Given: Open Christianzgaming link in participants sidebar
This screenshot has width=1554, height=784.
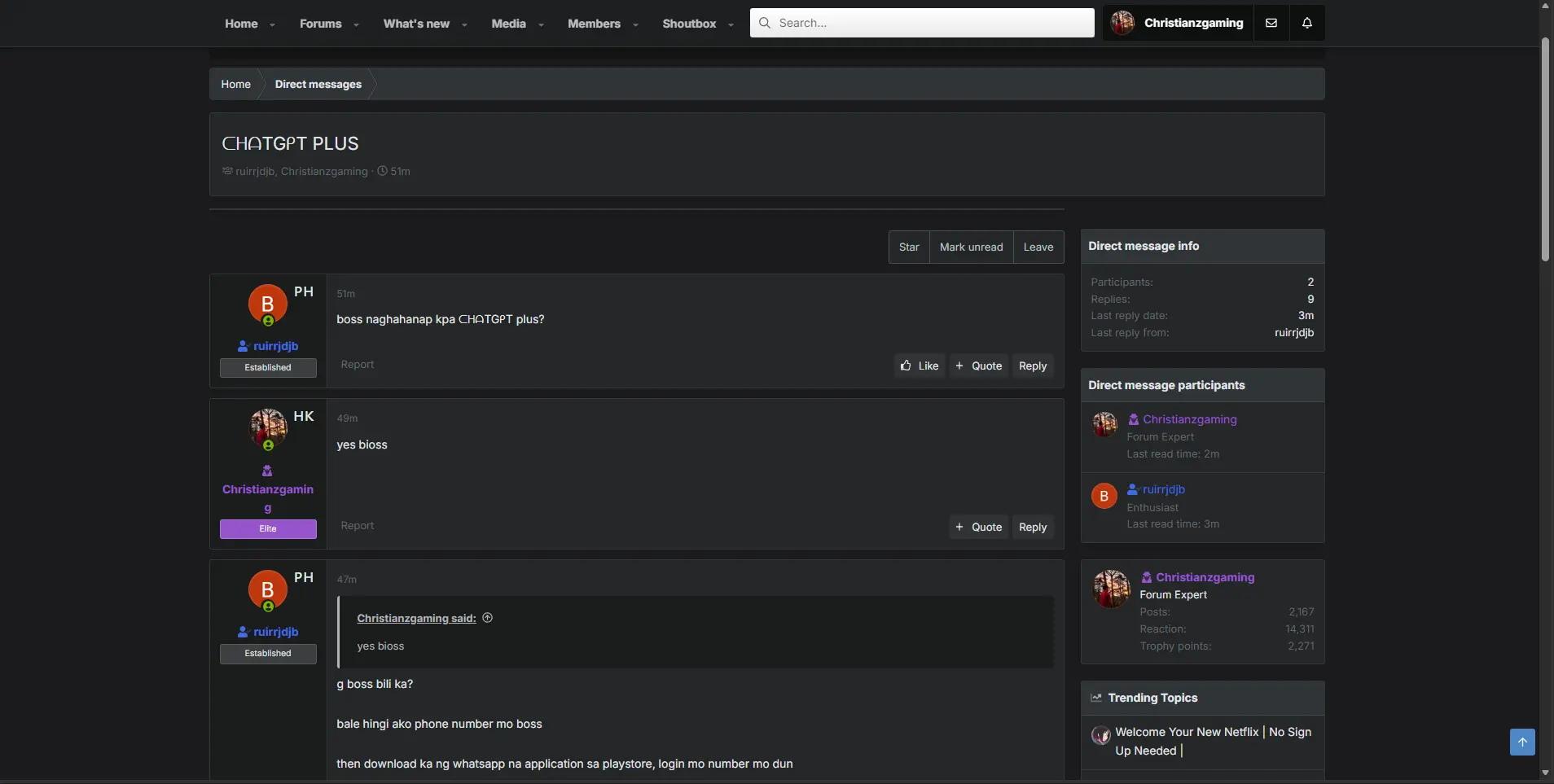Looking at the screenshot, I should [x=1189, y=419].
